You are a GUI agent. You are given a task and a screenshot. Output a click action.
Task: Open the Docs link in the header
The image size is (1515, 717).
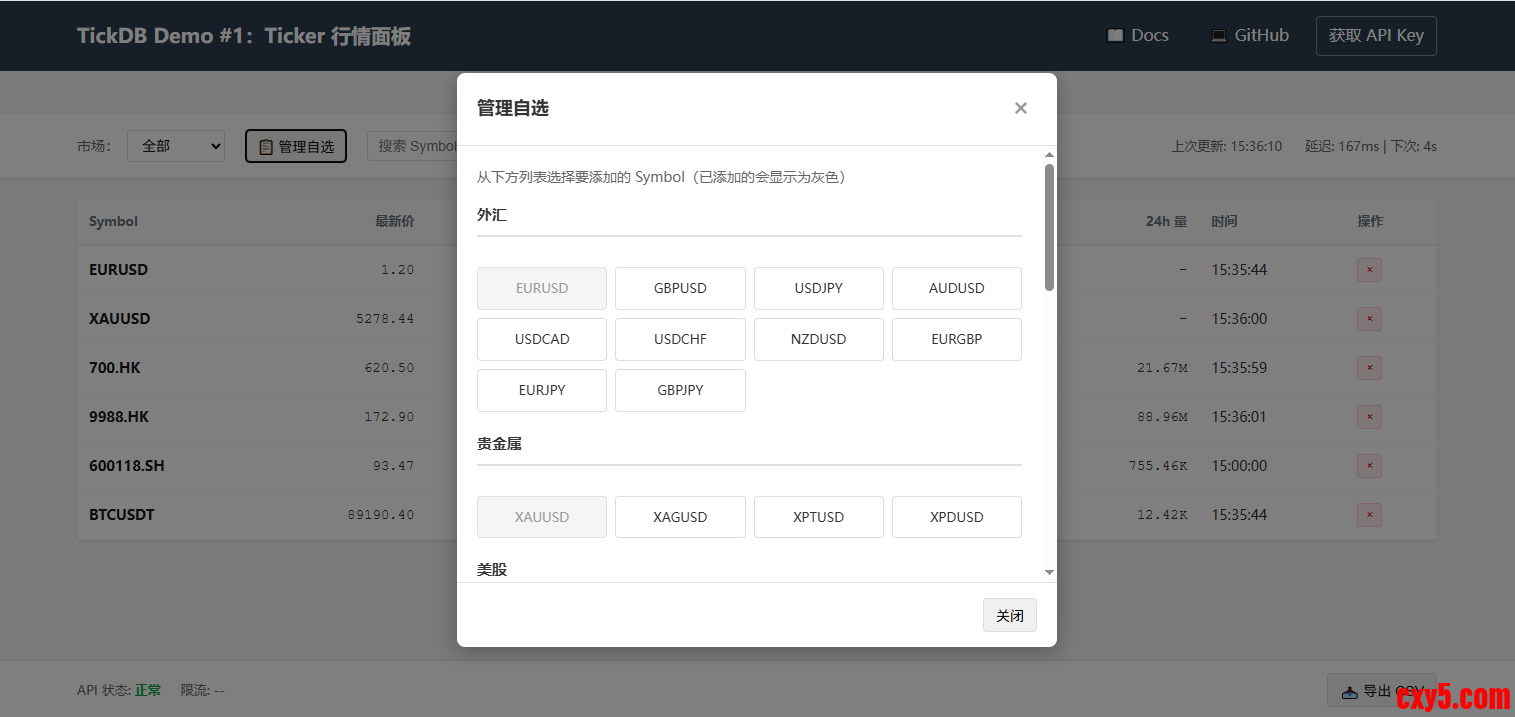tap(1138, 35)
